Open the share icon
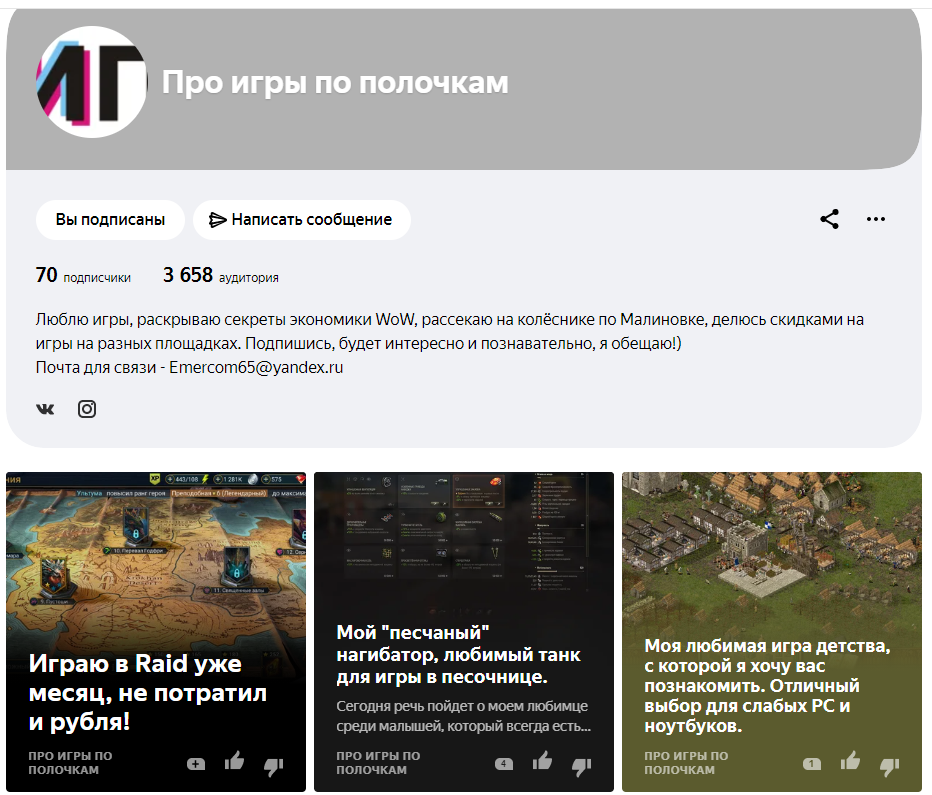The height and width of the screenshot is (795, 932). [830, 219]
